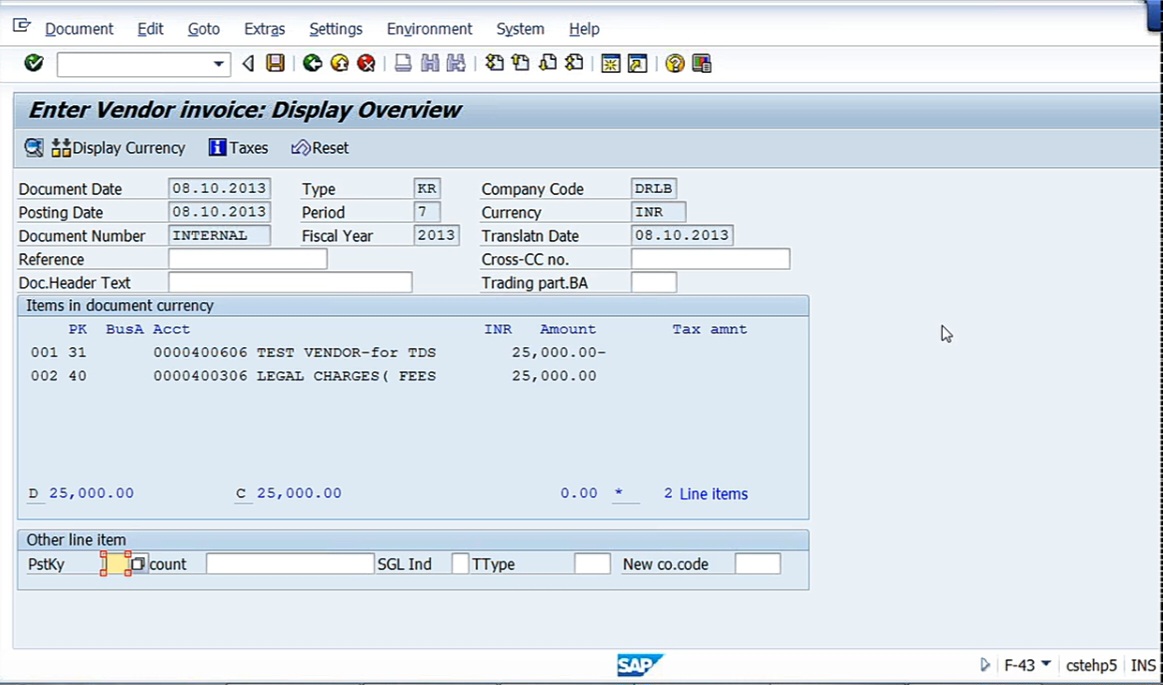Image resolution: width=1163 pixels, height=685 pixels.
Task: Expand the status bar triangle arrow
Action: [984, 665]
